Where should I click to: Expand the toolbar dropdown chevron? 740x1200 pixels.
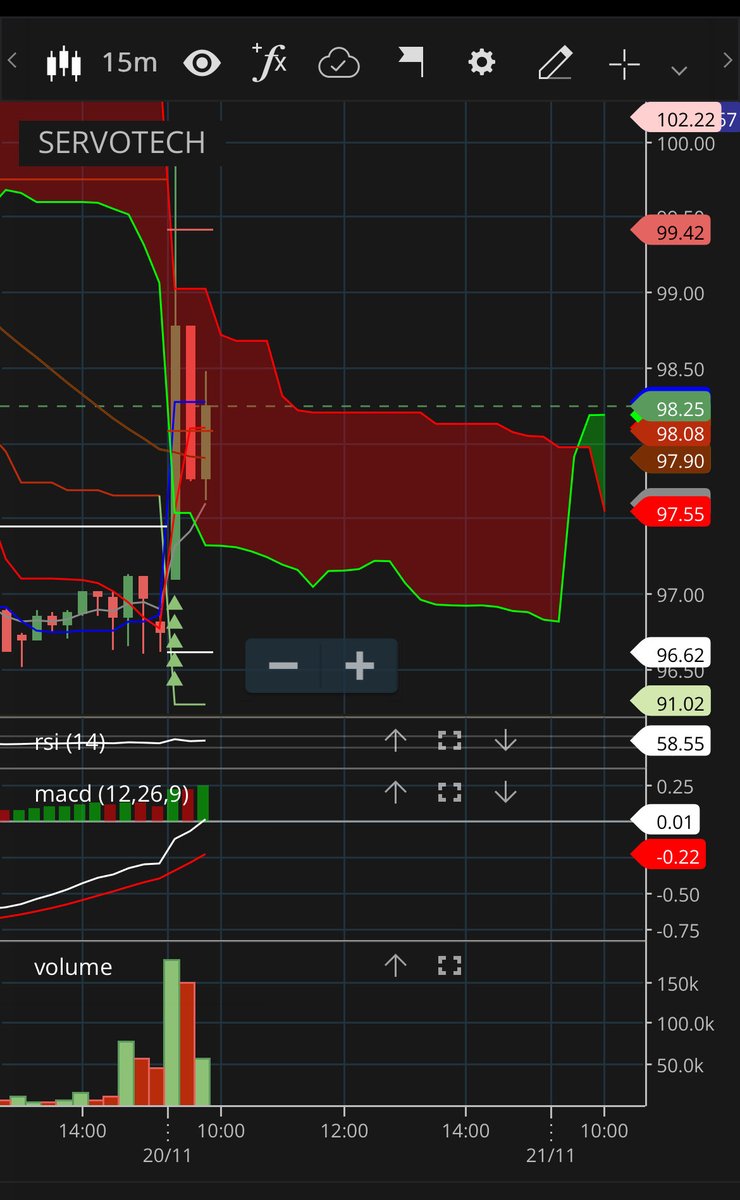coord(679,71)
